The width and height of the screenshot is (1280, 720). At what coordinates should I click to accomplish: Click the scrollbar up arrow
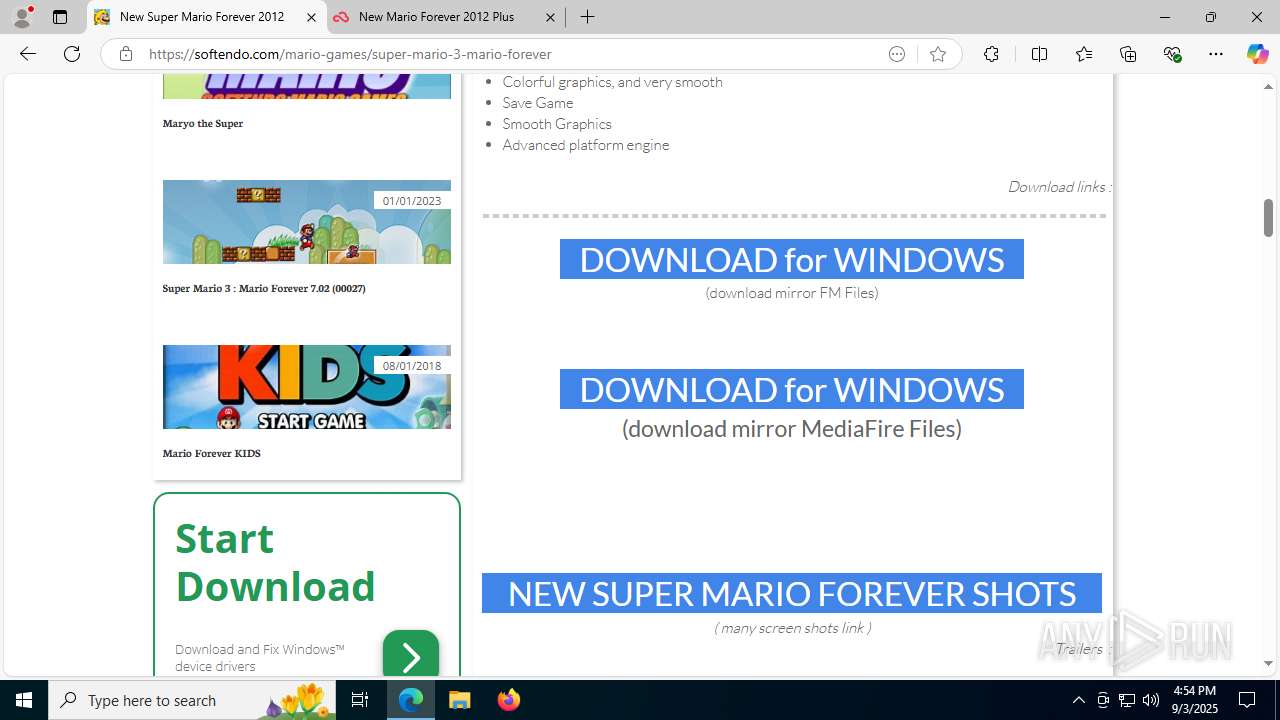point(1268,87)
